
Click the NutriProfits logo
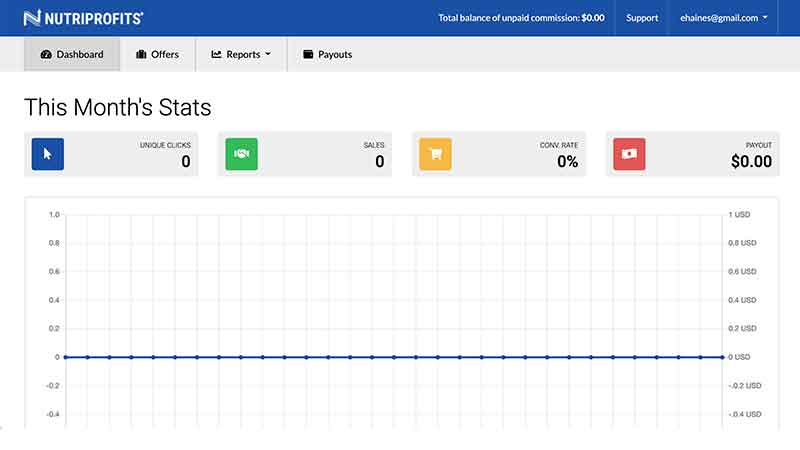click(x=84, y=18)
